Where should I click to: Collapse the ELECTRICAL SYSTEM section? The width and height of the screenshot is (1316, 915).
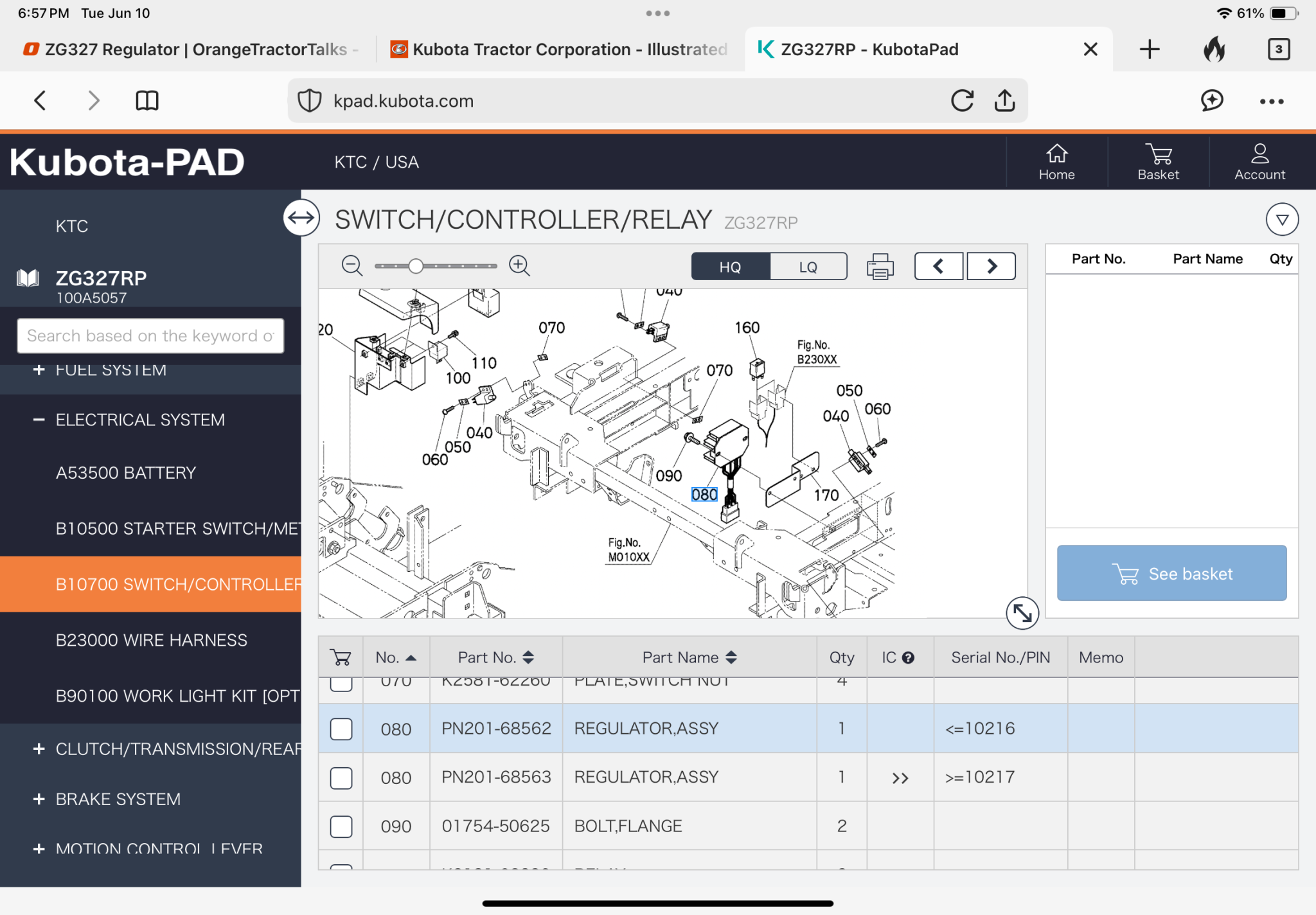click(x=39, y=420)
